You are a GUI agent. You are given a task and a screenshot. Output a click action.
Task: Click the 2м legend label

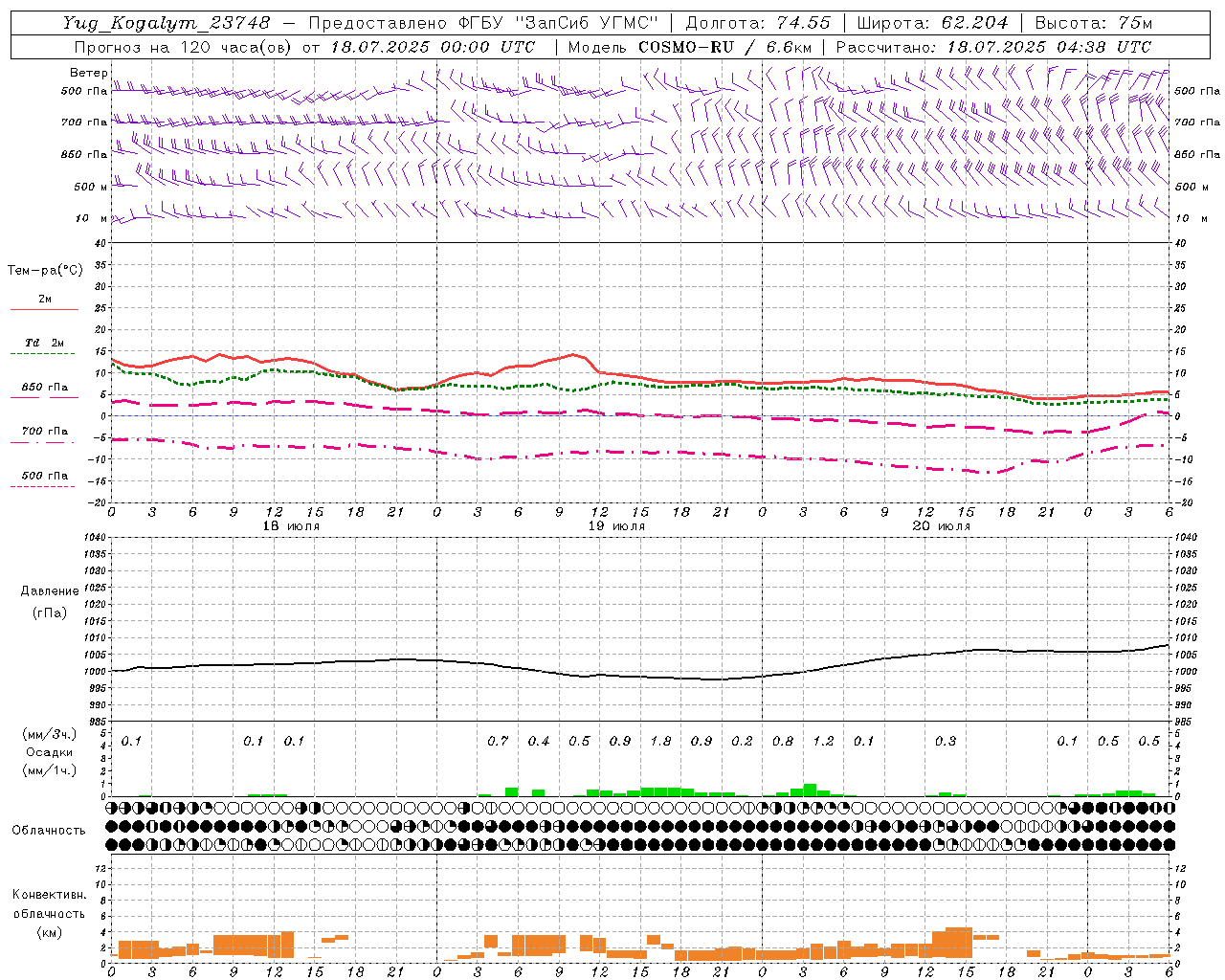(x=45, y=299)
